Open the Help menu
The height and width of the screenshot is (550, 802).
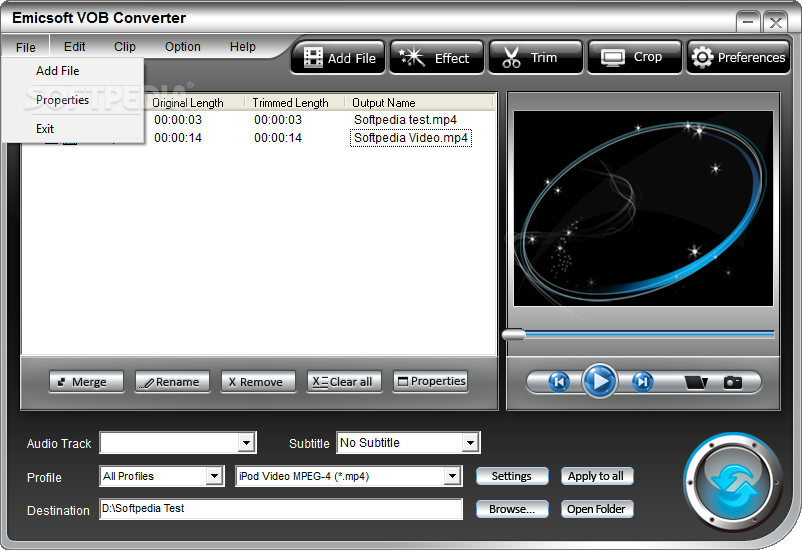click(x=242, y=47)
